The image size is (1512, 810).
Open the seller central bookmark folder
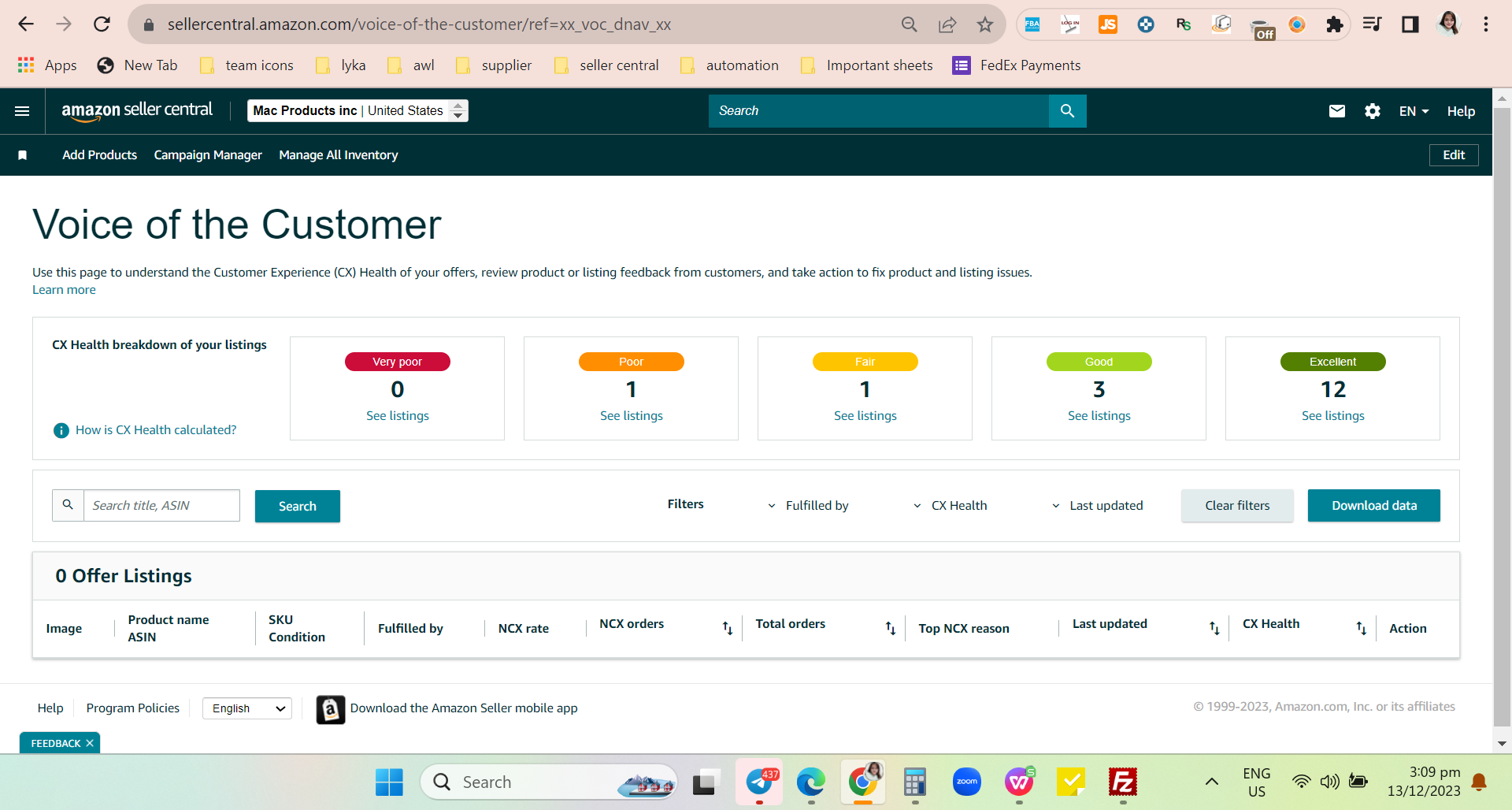pos(606,65)
